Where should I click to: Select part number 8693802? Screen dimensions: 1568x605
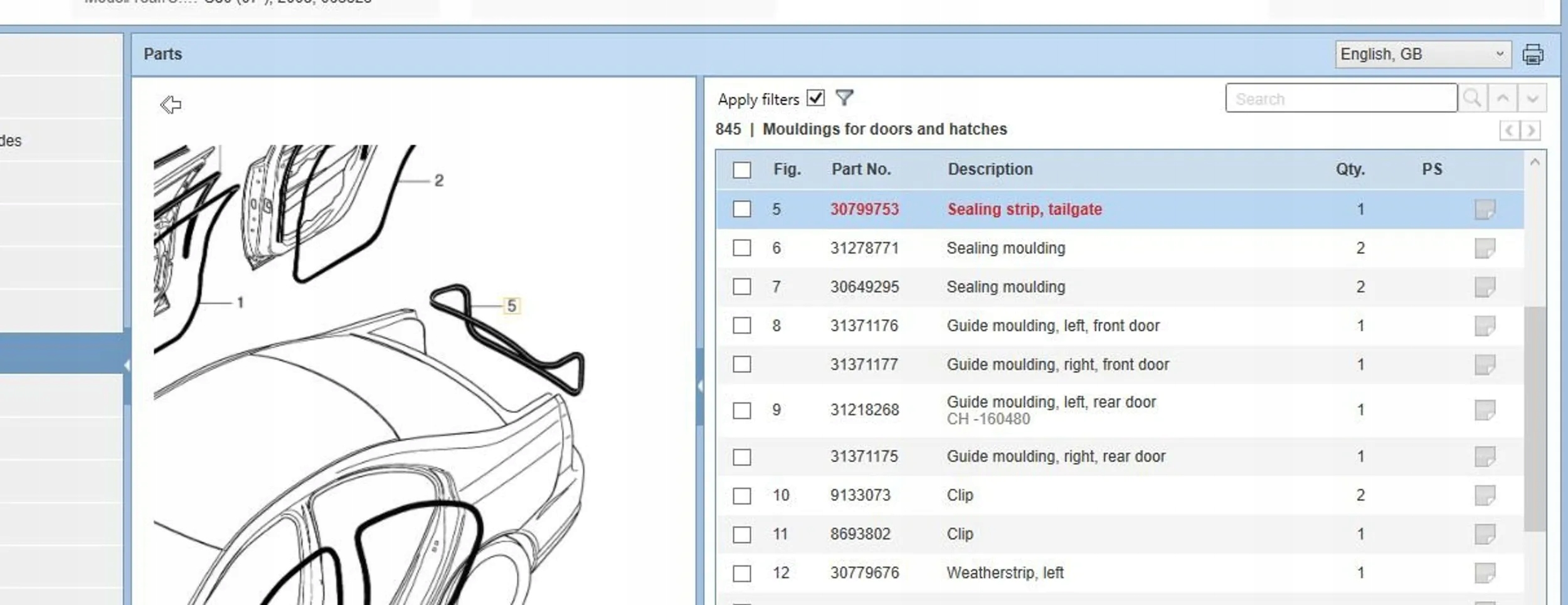click(x=861, y=535)
